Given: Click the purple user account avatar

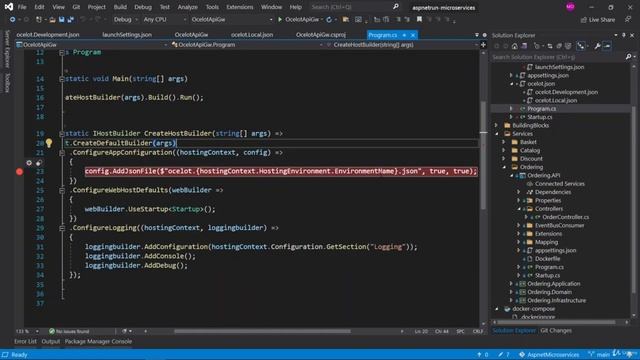Looking at the screenshot, I should click(x=570, y=7).
